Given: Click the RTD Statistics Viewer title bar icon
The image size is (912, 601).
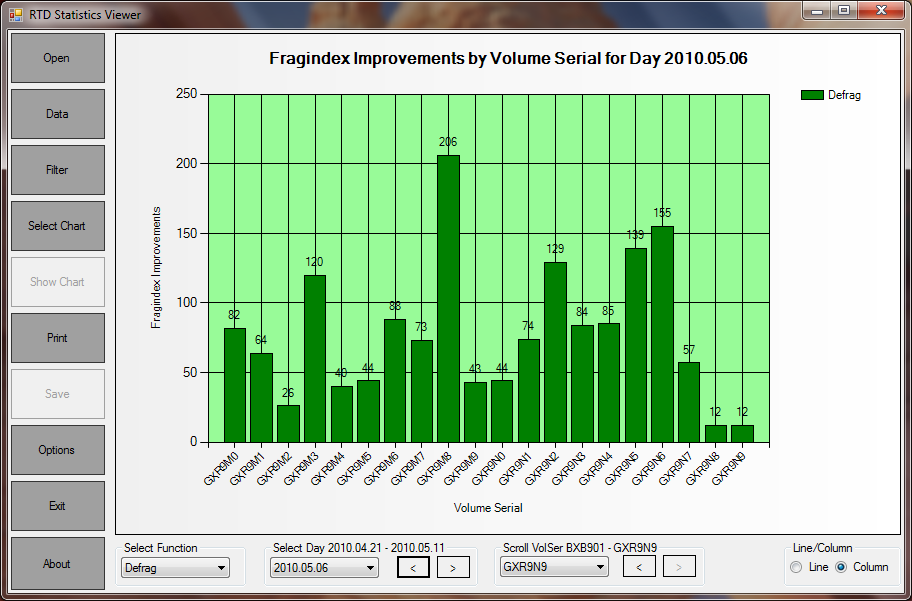Looking at the screenshot, I should [15, 15].
